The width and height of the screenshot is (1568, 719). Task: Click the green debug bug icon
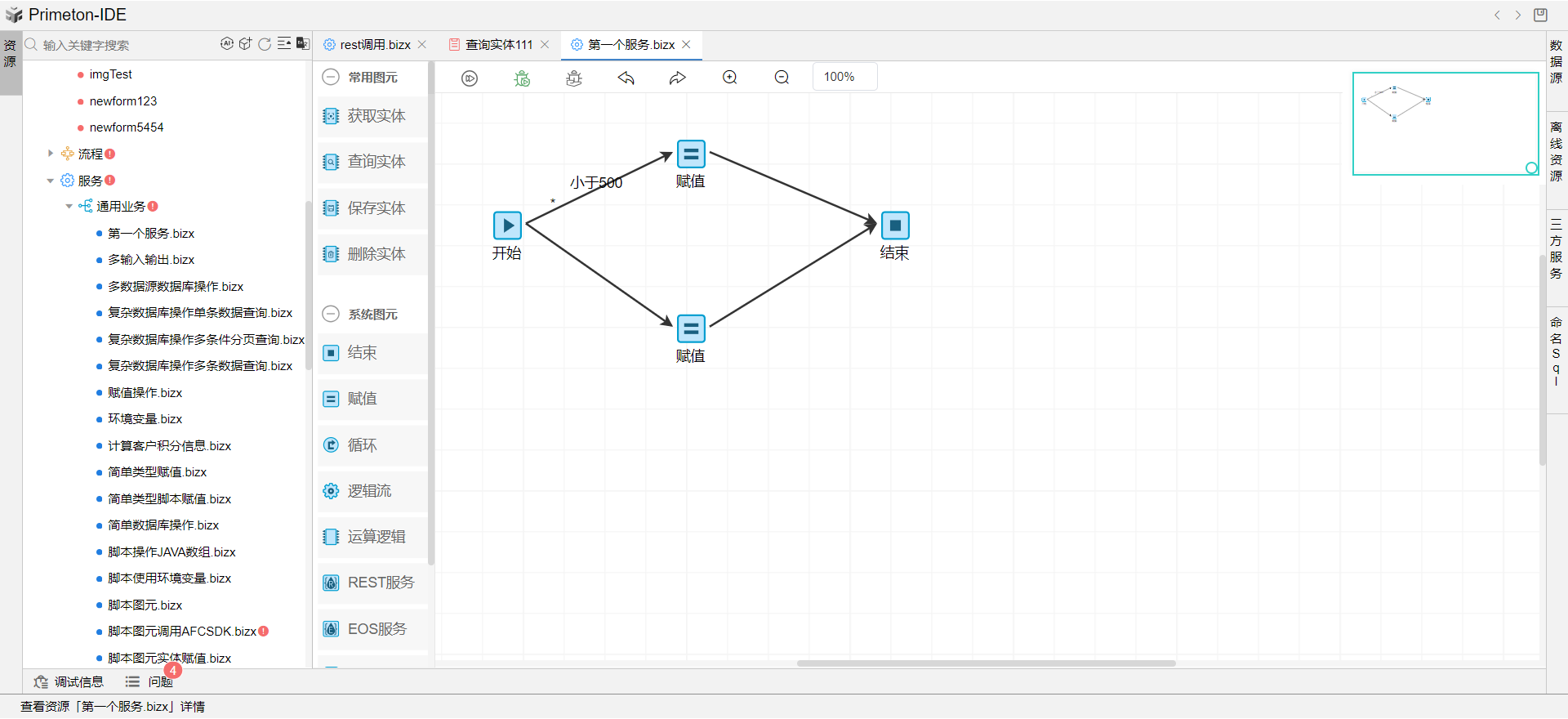click(x=522, y=78)
